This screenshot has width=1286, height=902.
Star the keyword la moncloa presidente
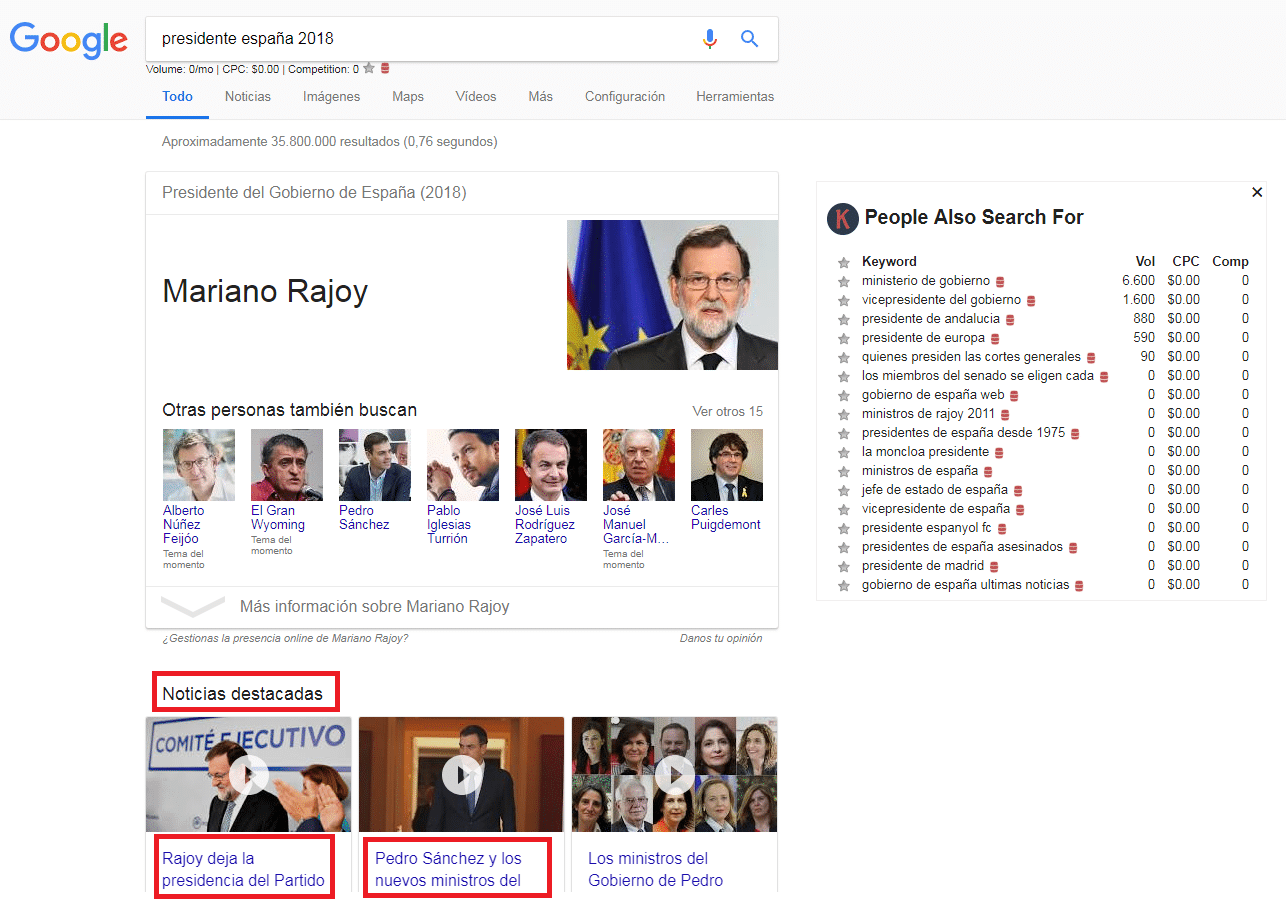pos(844,452)
